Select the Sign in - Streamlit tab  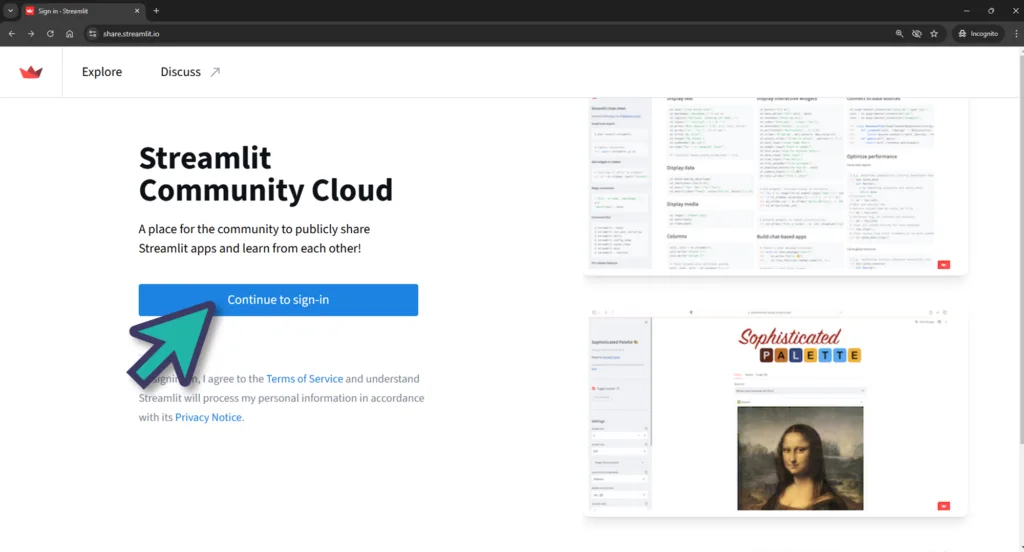80,10
